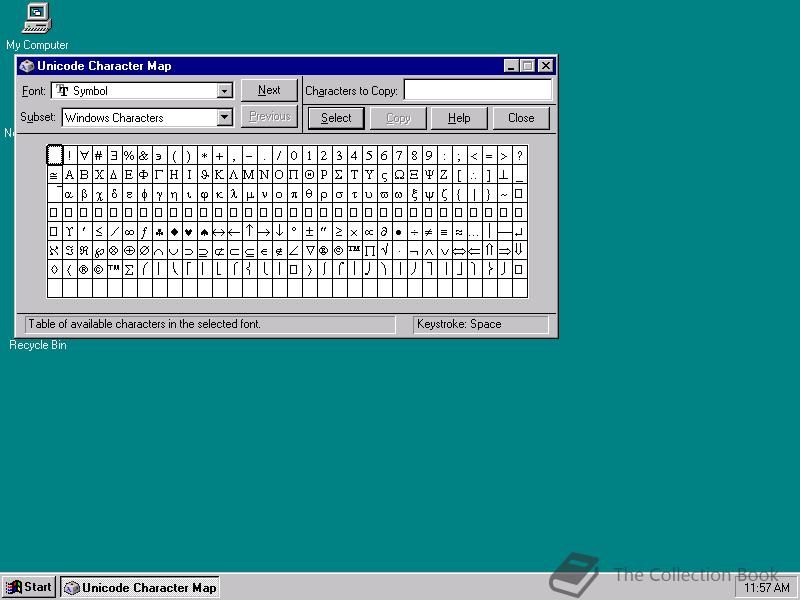The height and width of the screenshot is (600, 800).
Task: Select the lozenge (◊) character
Action: (x=54, y=269)
